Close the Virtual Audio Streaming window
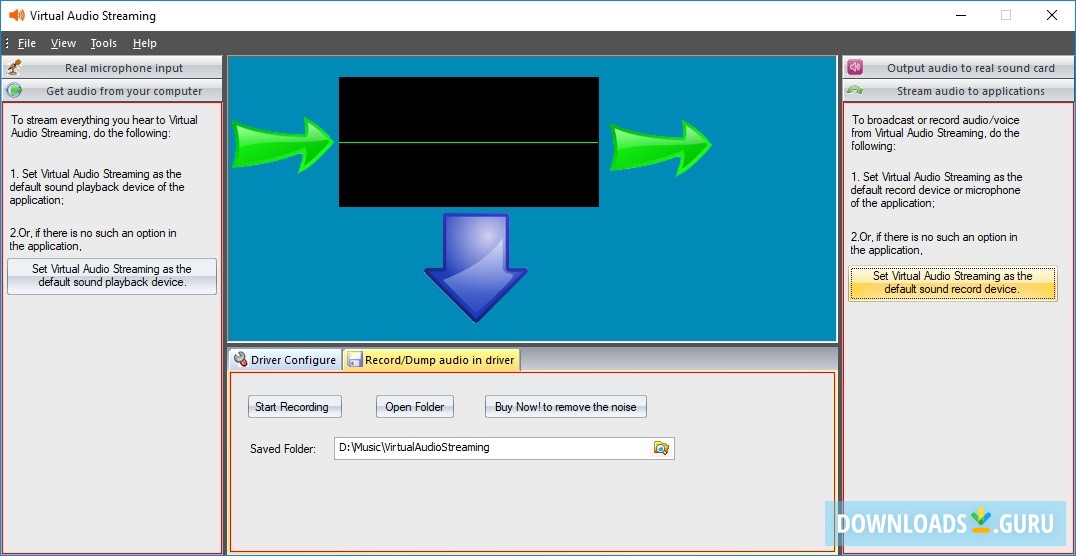1076x556 pixels. tap(1051, 15)
